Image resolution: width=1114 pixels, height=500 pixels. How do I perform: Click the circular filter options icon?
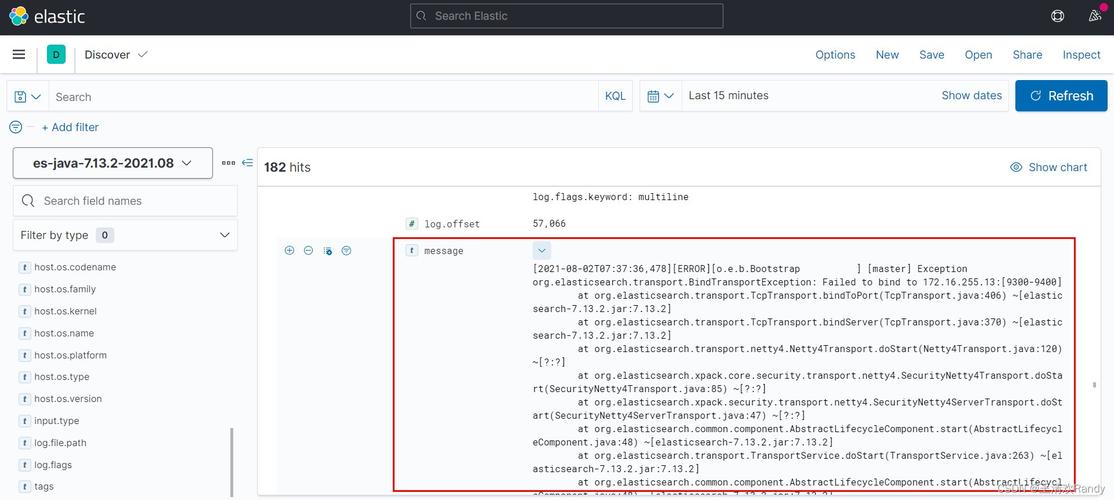coord(15,127)
